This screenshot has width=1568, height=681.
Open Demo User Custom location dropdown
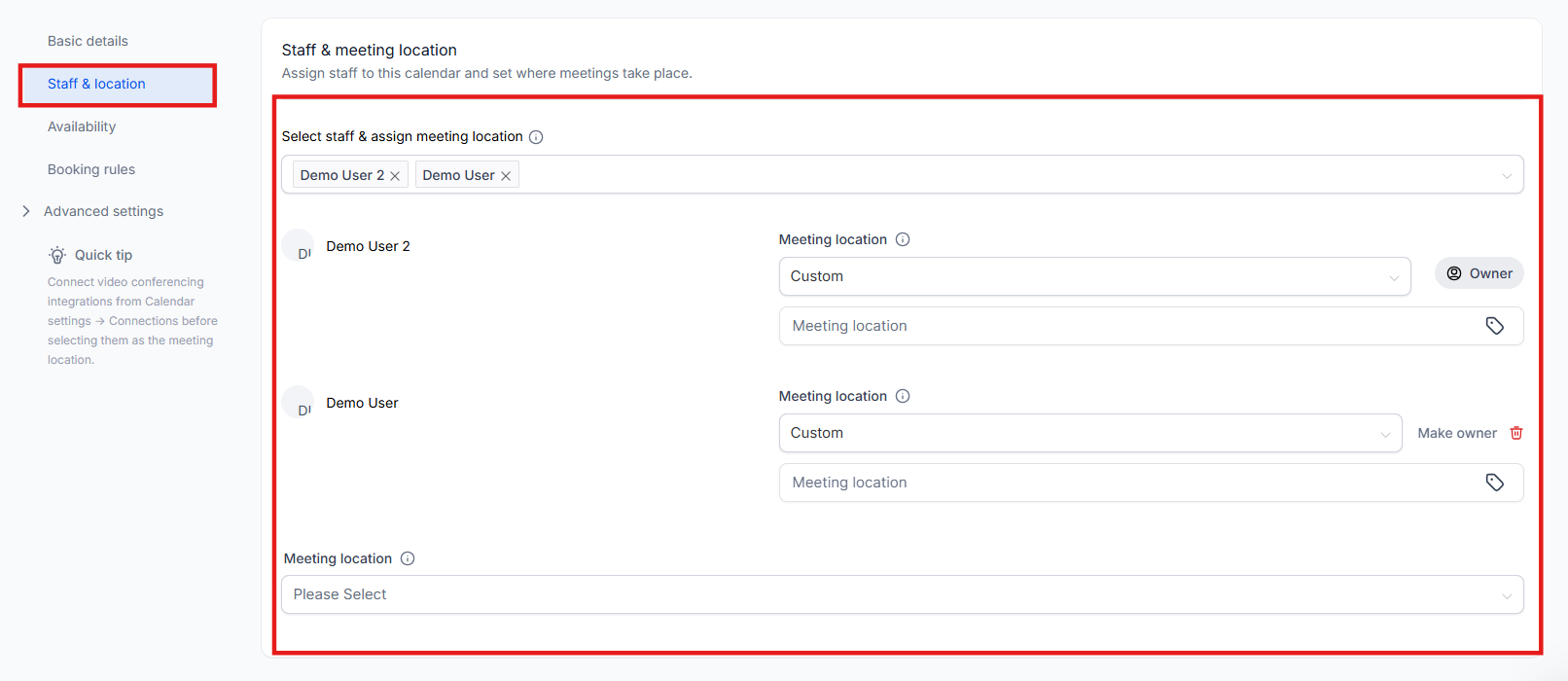(x=1089, y=433)
